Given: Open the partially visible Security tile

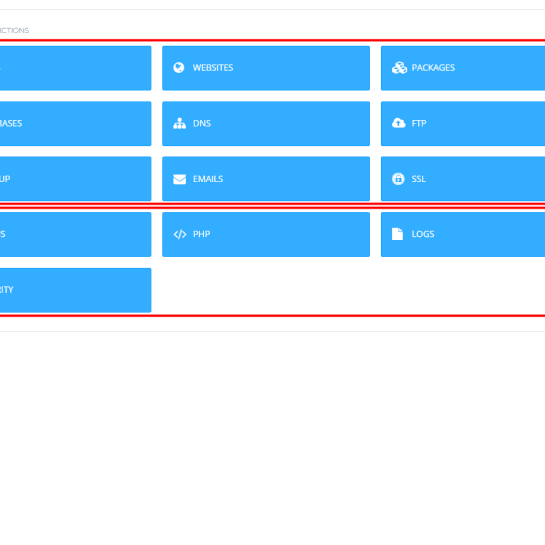Looking at the screenshot, I should (75, 290).
